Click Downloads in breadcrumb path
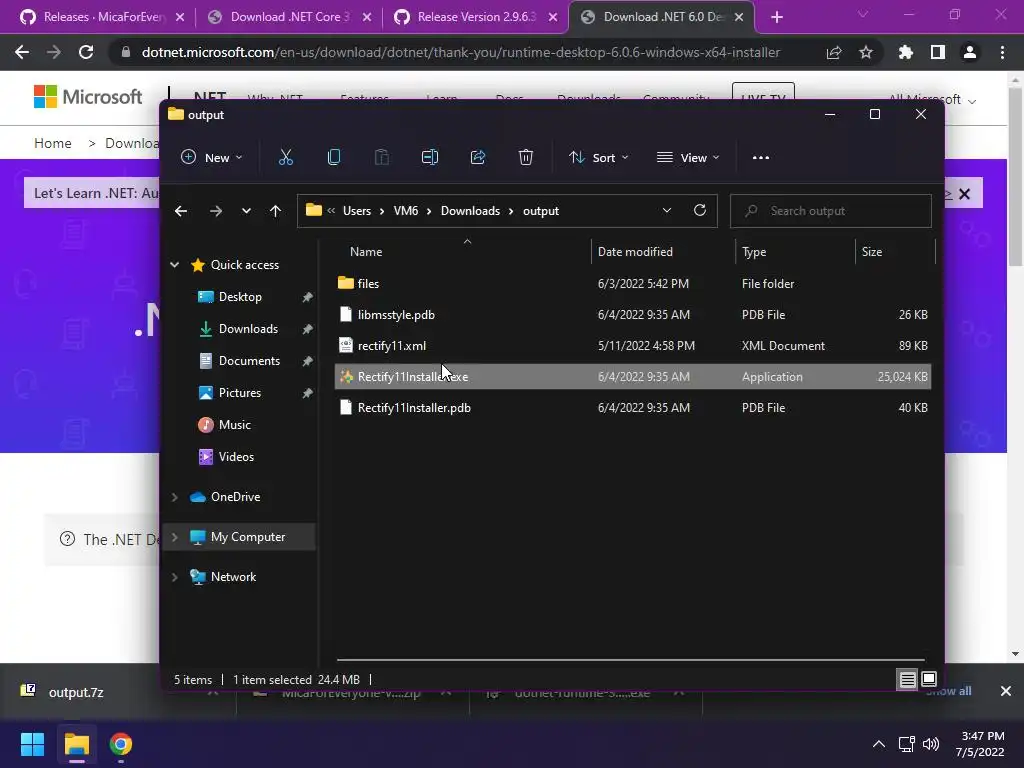Image resolution: width=1024 pixels, height=768 pixels. (x=470, y=211)
